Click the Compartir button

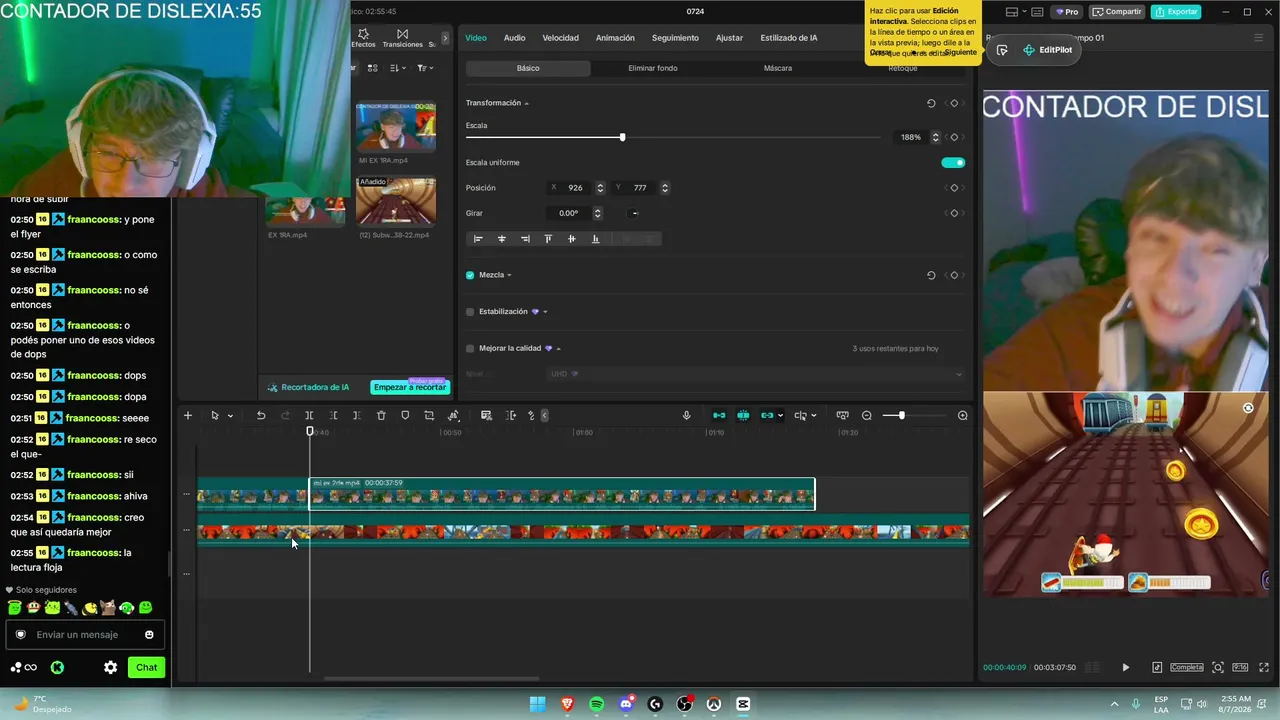(x=1117, y=12)
